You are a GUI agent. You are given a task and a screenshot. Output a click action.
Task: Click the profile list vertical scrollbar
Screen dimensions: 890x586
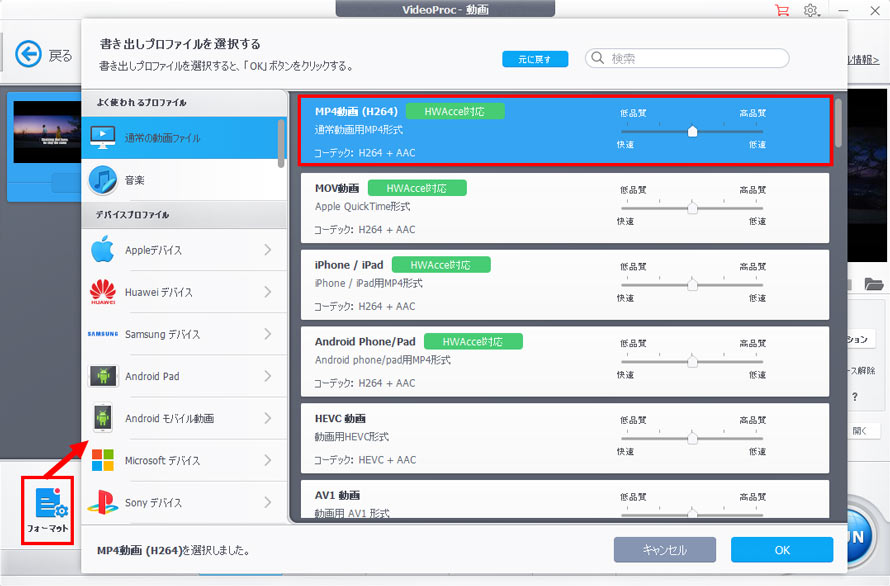tap(838, 123)
